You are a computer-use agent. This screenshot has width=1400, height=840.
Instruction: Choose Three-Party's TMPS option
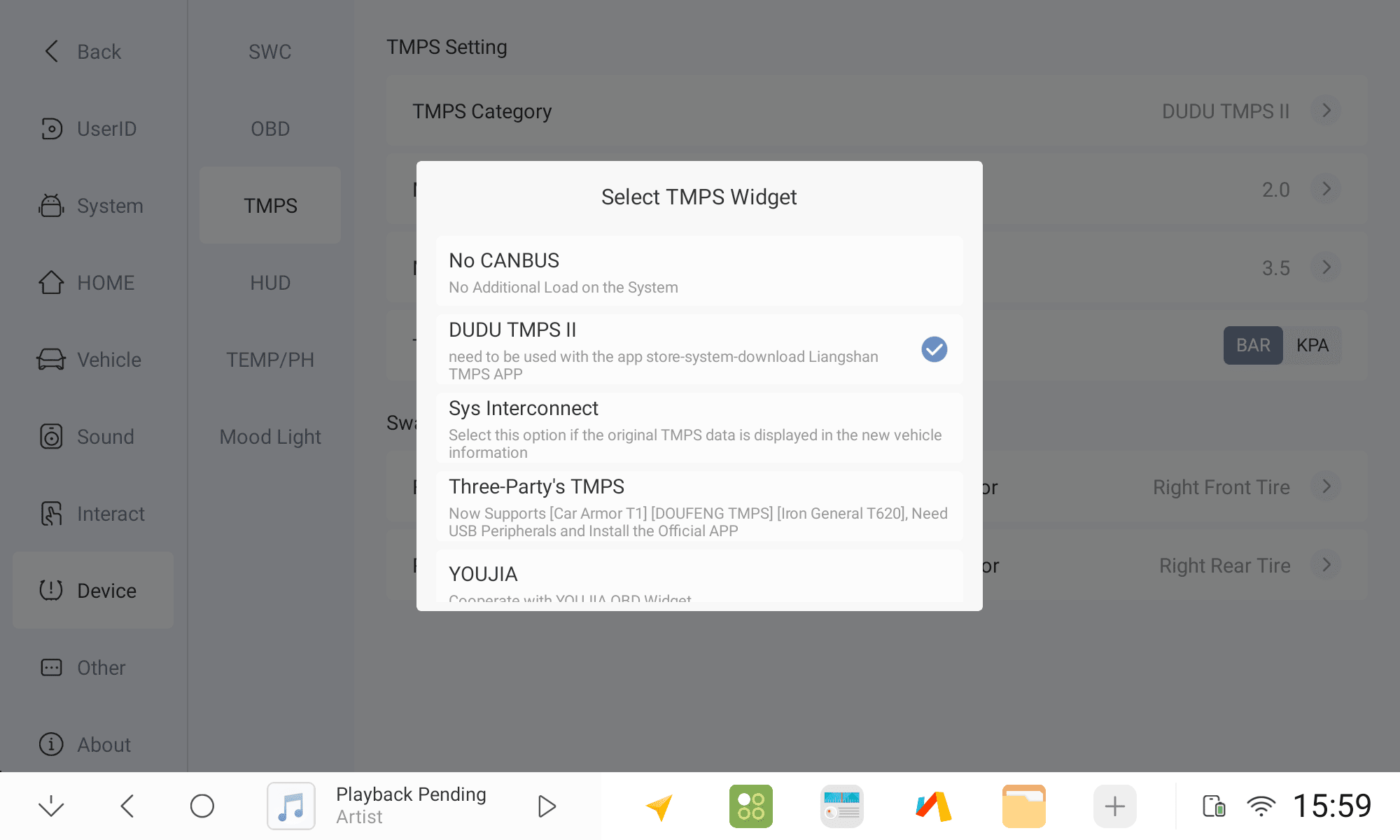(x=699, y=506)
